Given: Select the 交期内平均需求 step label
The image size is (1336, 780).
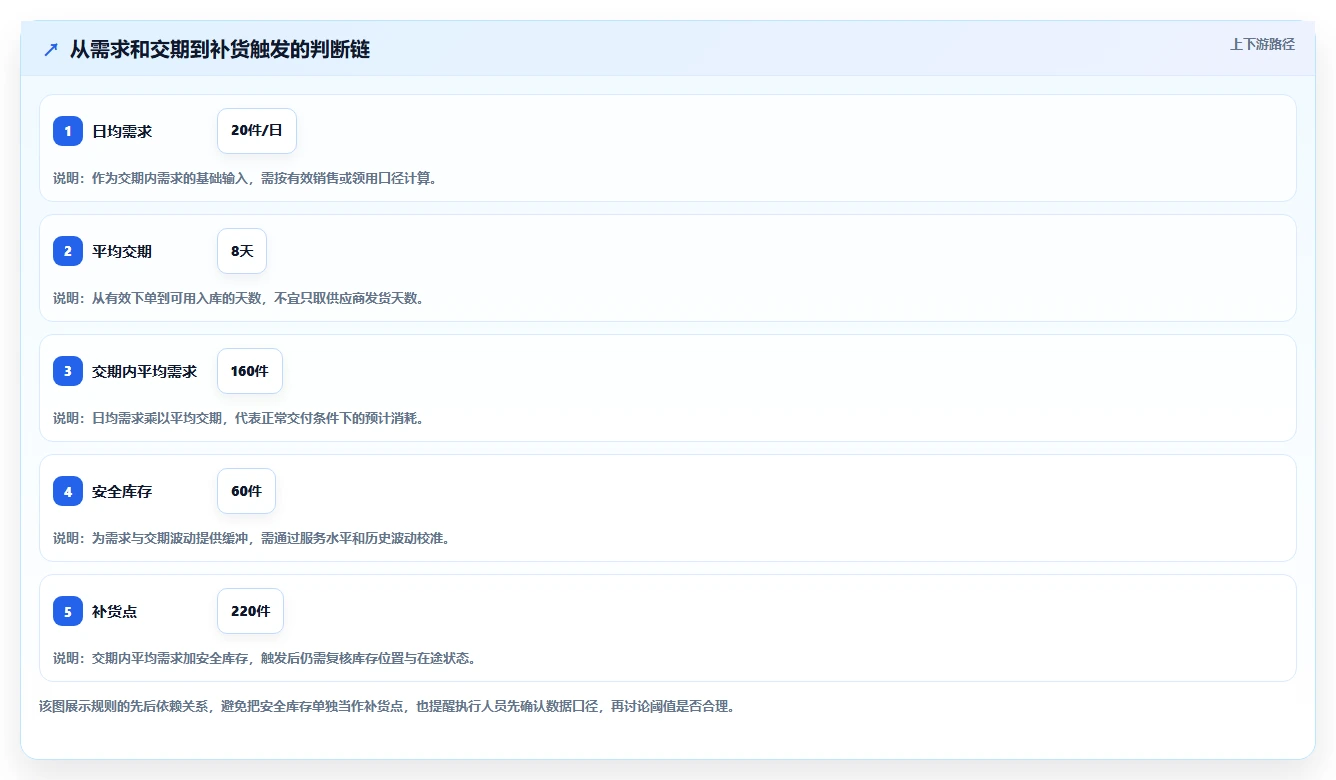Looking at the screenshot, I should 144,371.
